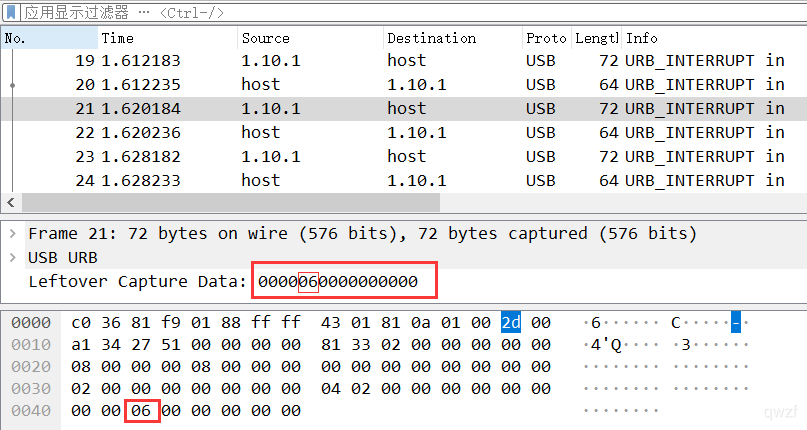Focus the display filter input field
Screen dimensions: 807x430
pyautogui.click(x=413, y=12)
